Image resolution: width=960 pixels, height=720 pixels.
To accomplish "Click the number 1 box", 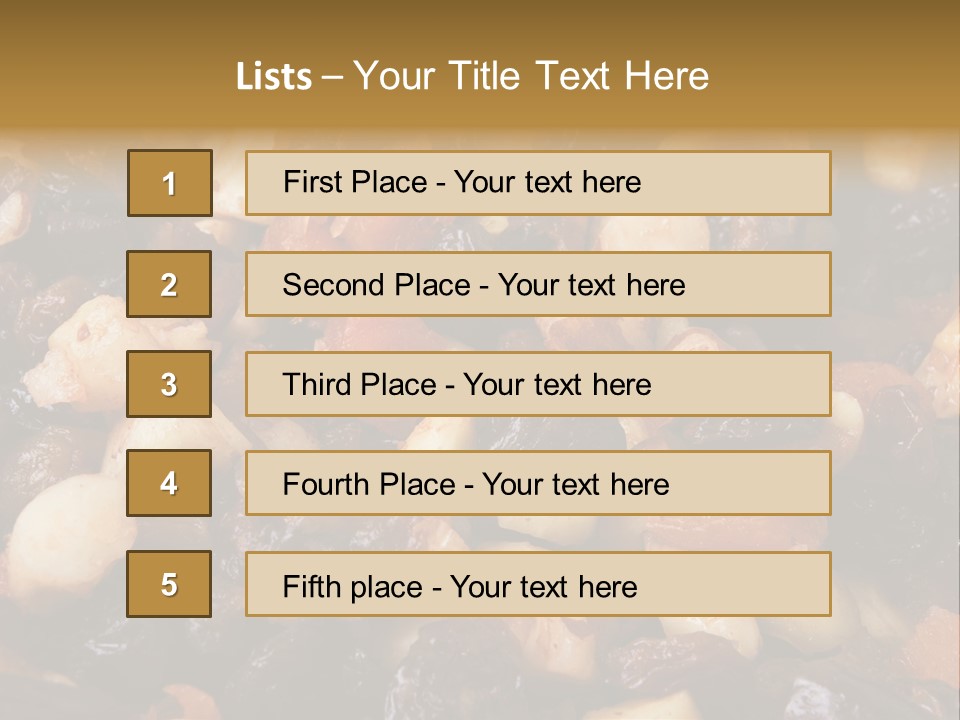I will click(x=170, y=183).
